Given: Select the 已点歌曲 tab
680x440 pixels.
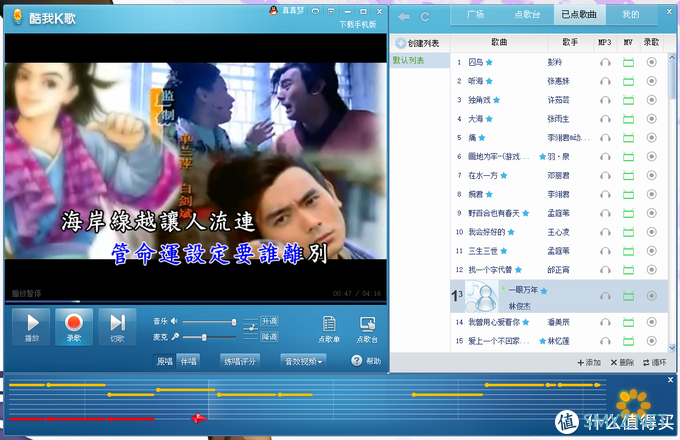Looking at the screenshot, I should (x=579, y=14).
